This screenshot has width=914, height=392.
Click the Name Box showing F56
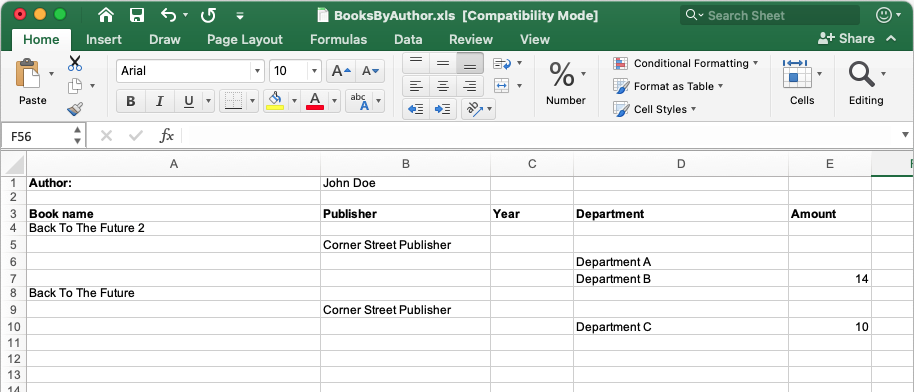tap(36, 136)
